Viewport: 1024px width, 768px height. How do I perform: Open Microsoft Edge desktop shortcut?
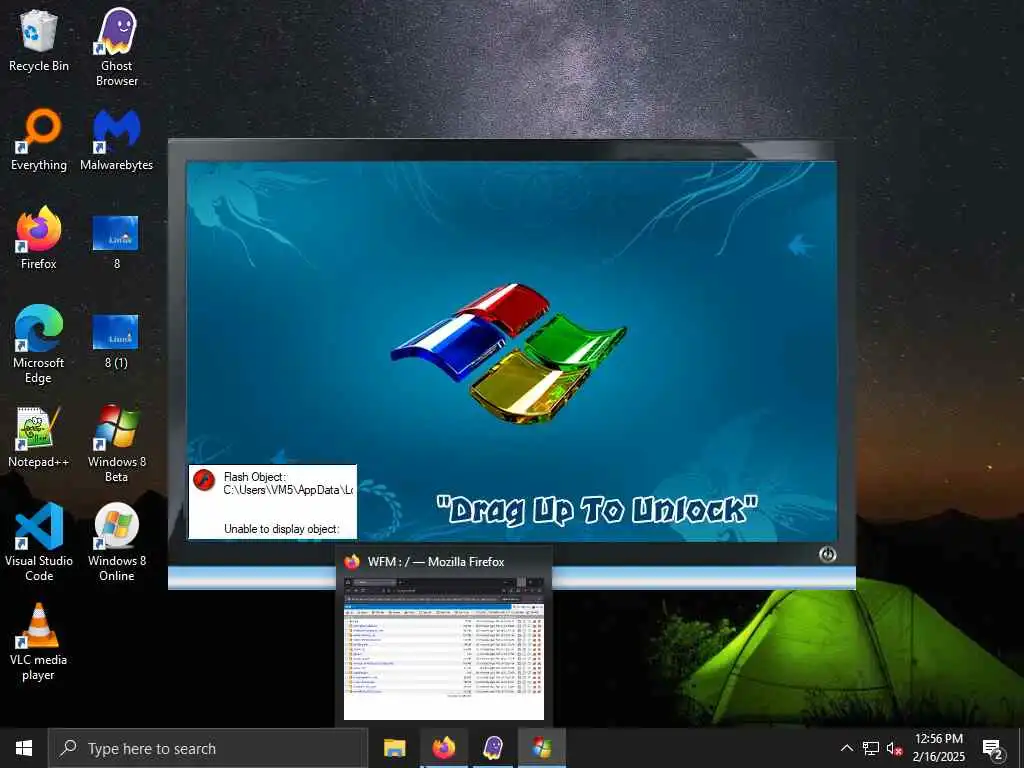pos(39,344)
